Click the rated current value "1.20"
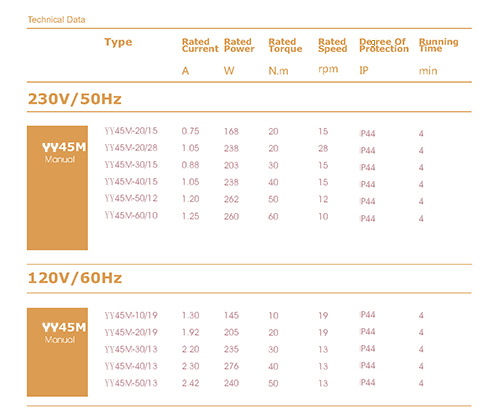The image size is (500, 420). tap(190, 199)
